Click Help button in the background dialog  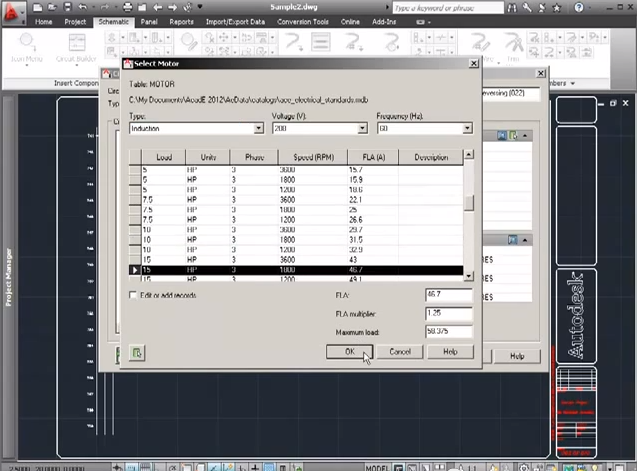point(517,356)
